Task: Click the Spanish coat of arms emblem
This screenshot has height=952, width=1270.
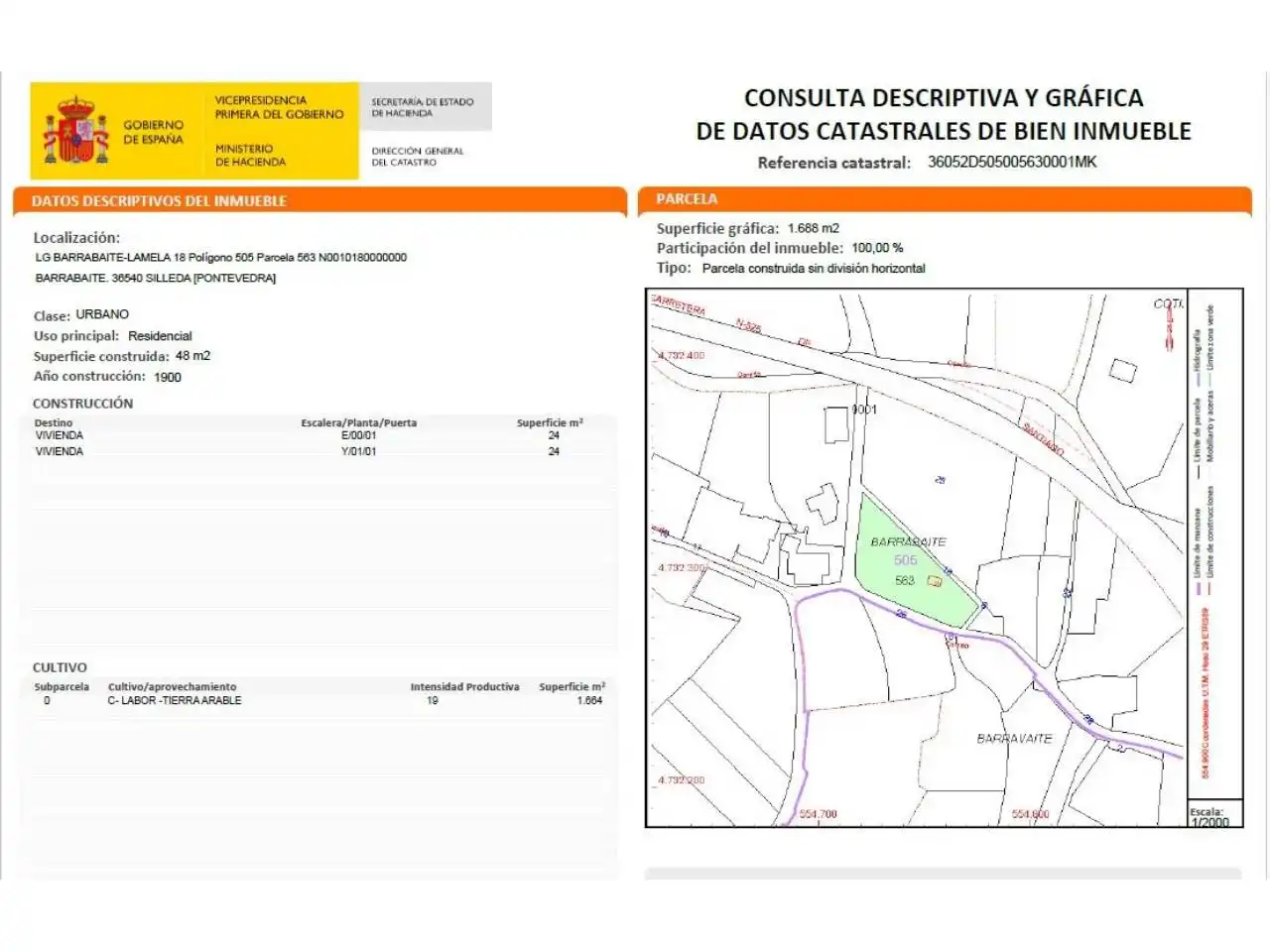Action: pyautogui.click(x=75, y=130)
